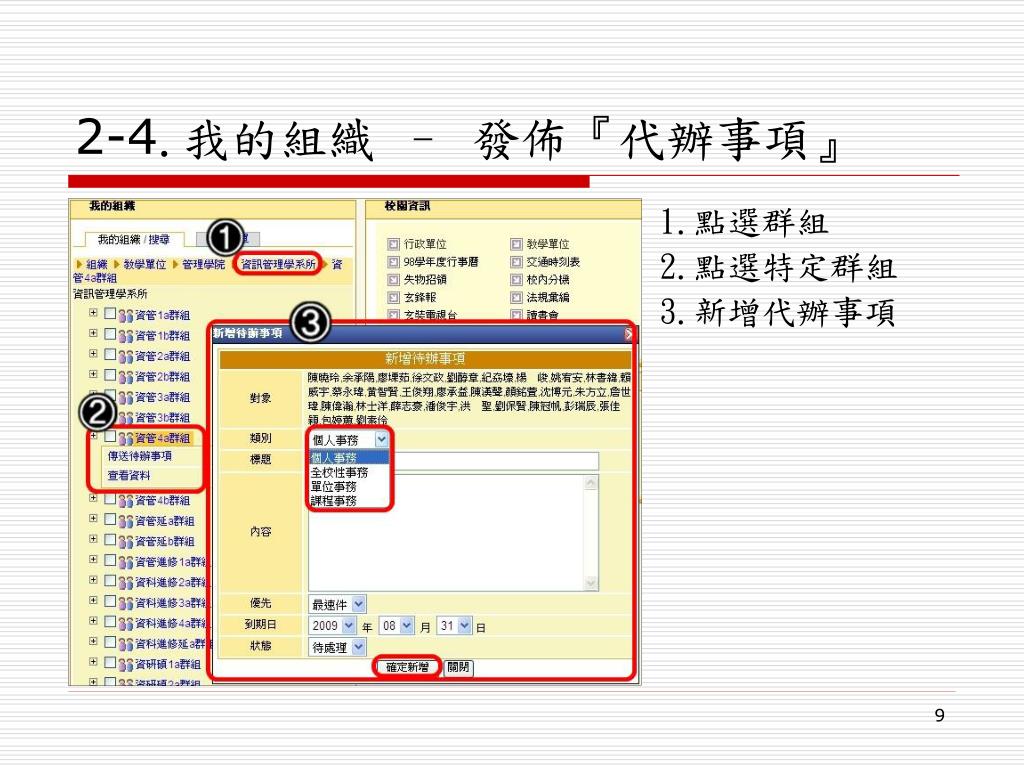The height and width of the screenshot is (768, 1024).
Task: Open the 教學單位 breadcrumb link
Action: [x=144, y=264]
